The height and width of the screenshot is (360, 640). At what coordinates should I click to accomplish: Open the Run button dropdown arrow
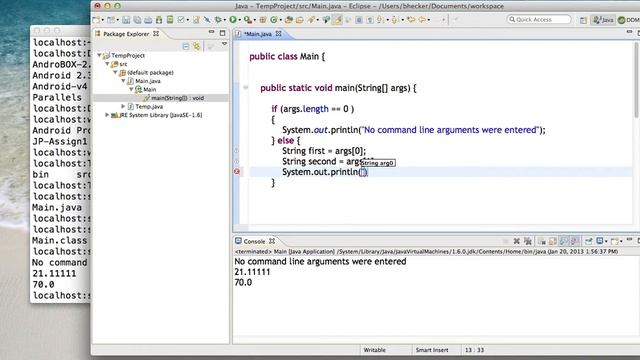[240, 20]
